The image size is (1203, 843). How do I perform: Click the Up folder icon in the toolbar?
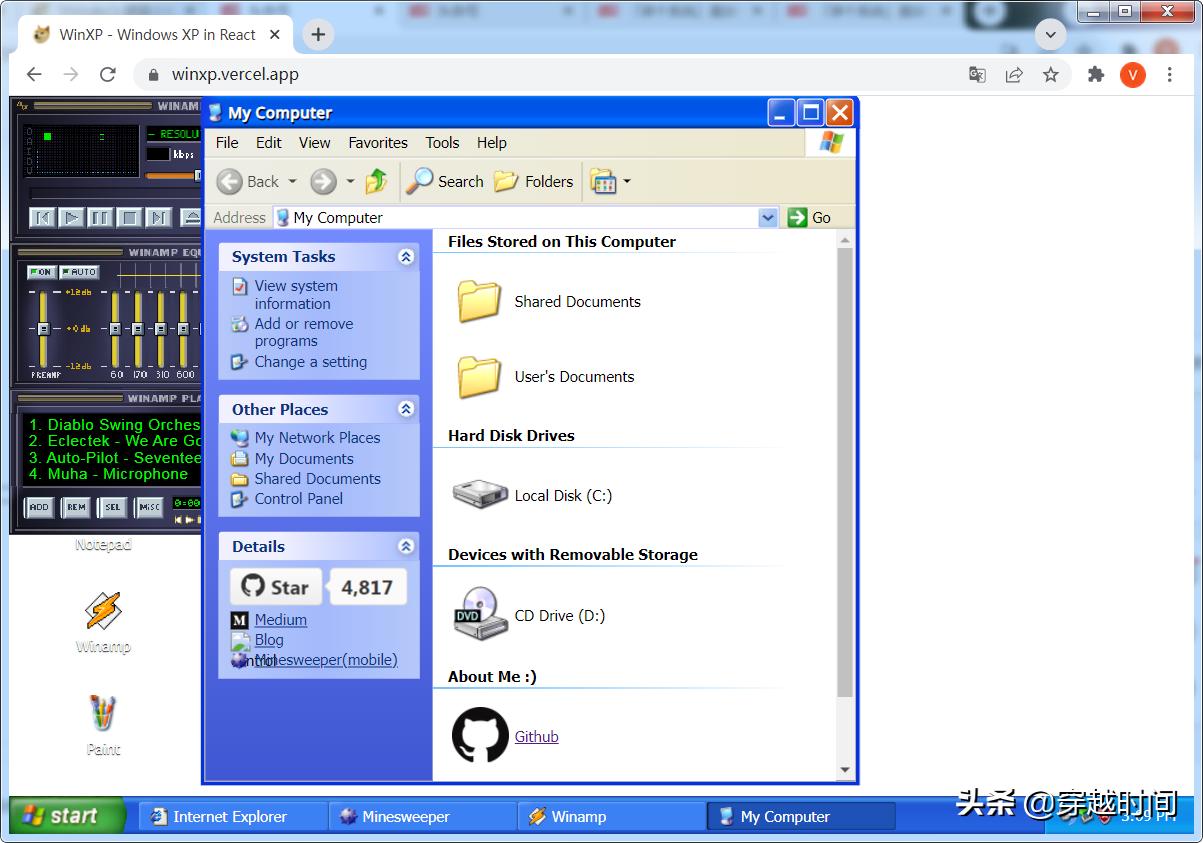[377, 181]
